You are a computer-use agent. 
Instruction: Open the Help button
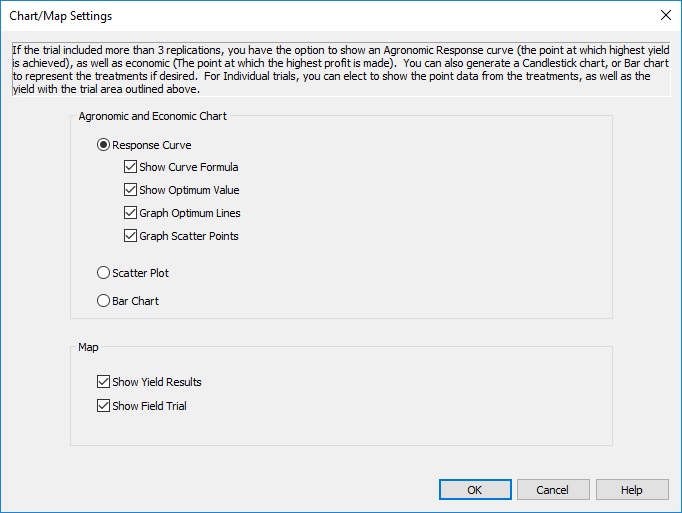pyautogui.click(x=631, y=490)
